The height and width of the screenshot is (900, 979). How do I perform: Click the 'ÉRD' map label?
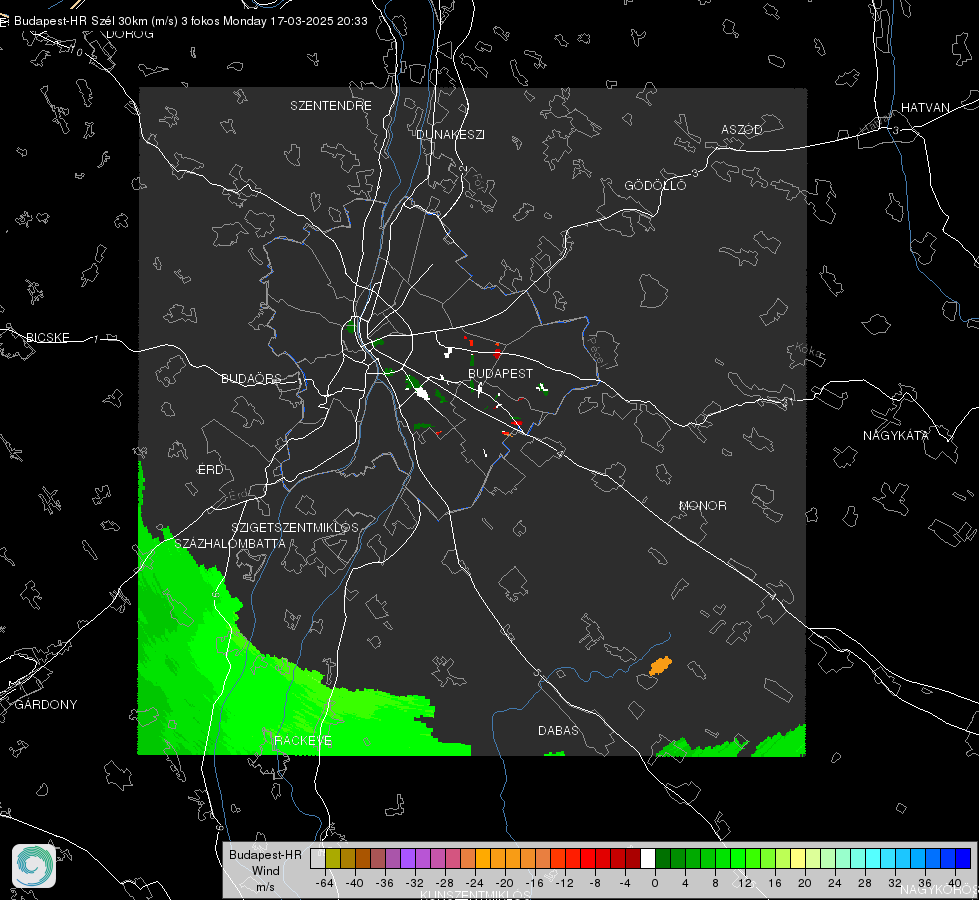click(x=210, y=470)
